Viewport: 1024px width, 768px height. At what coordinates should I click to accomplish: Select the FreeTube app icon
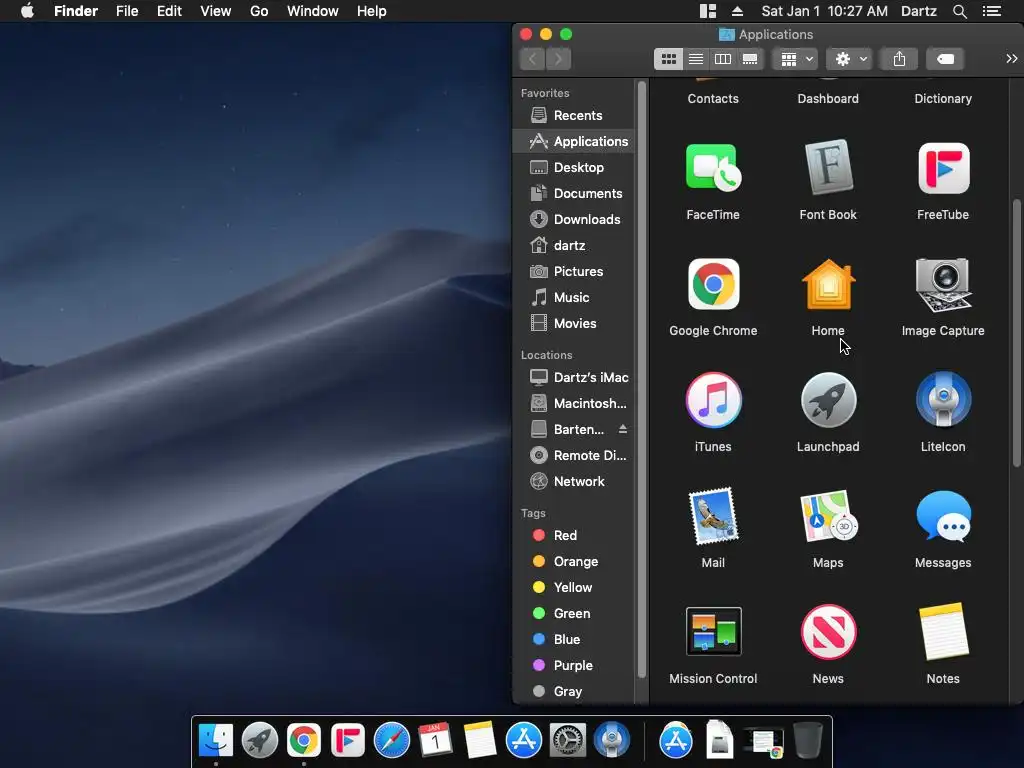(943, 168)
